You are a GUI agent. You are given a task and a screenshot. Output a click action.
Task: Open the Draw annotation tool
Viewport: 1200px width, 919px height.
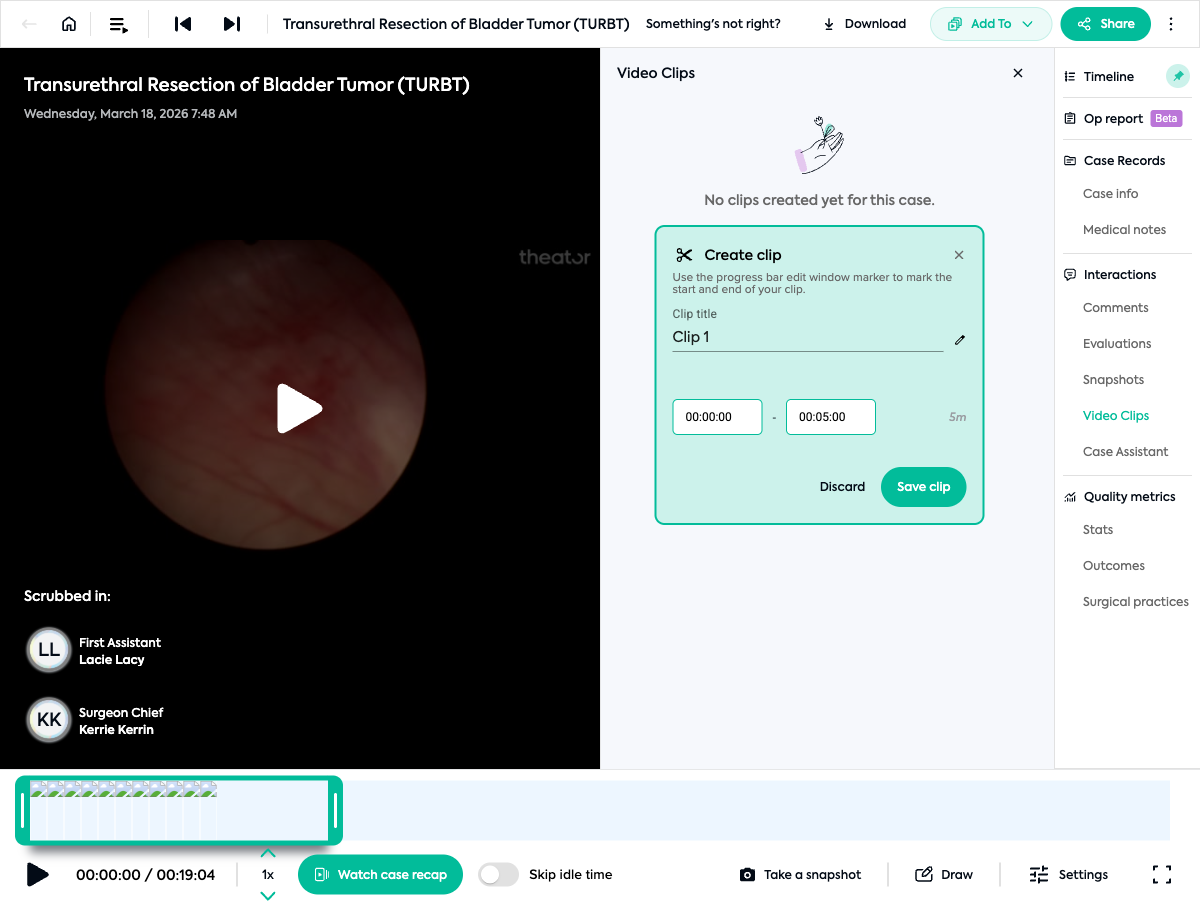point(944,874)
